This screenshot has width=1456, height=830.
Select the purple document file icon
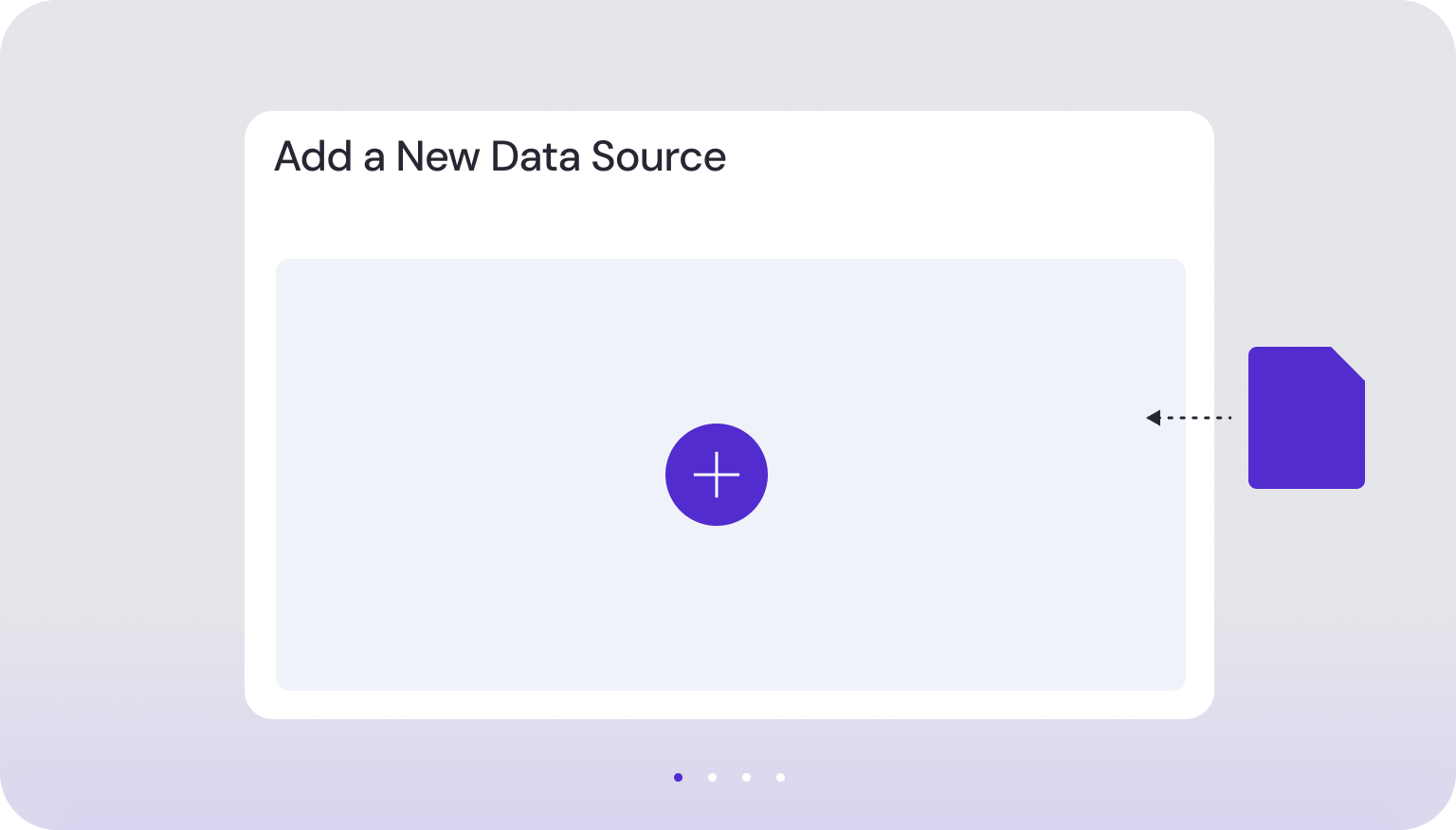point(1306,418)
